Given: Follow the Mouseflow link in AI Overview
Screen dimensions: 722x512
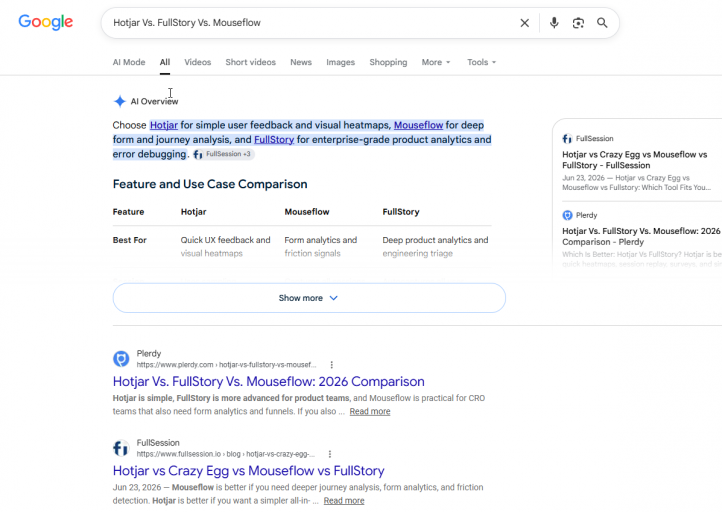Looking at the screenshot, I should tap(419, 125).
